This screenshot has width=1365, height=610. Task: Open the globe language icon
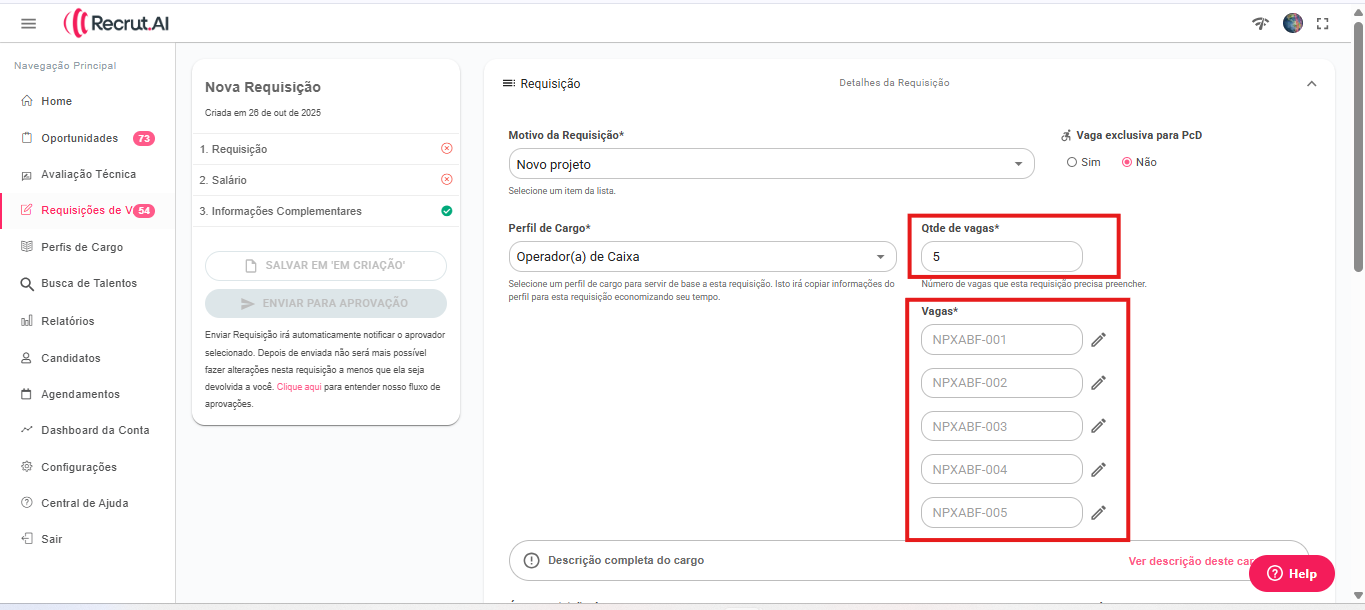point(1293,23)
